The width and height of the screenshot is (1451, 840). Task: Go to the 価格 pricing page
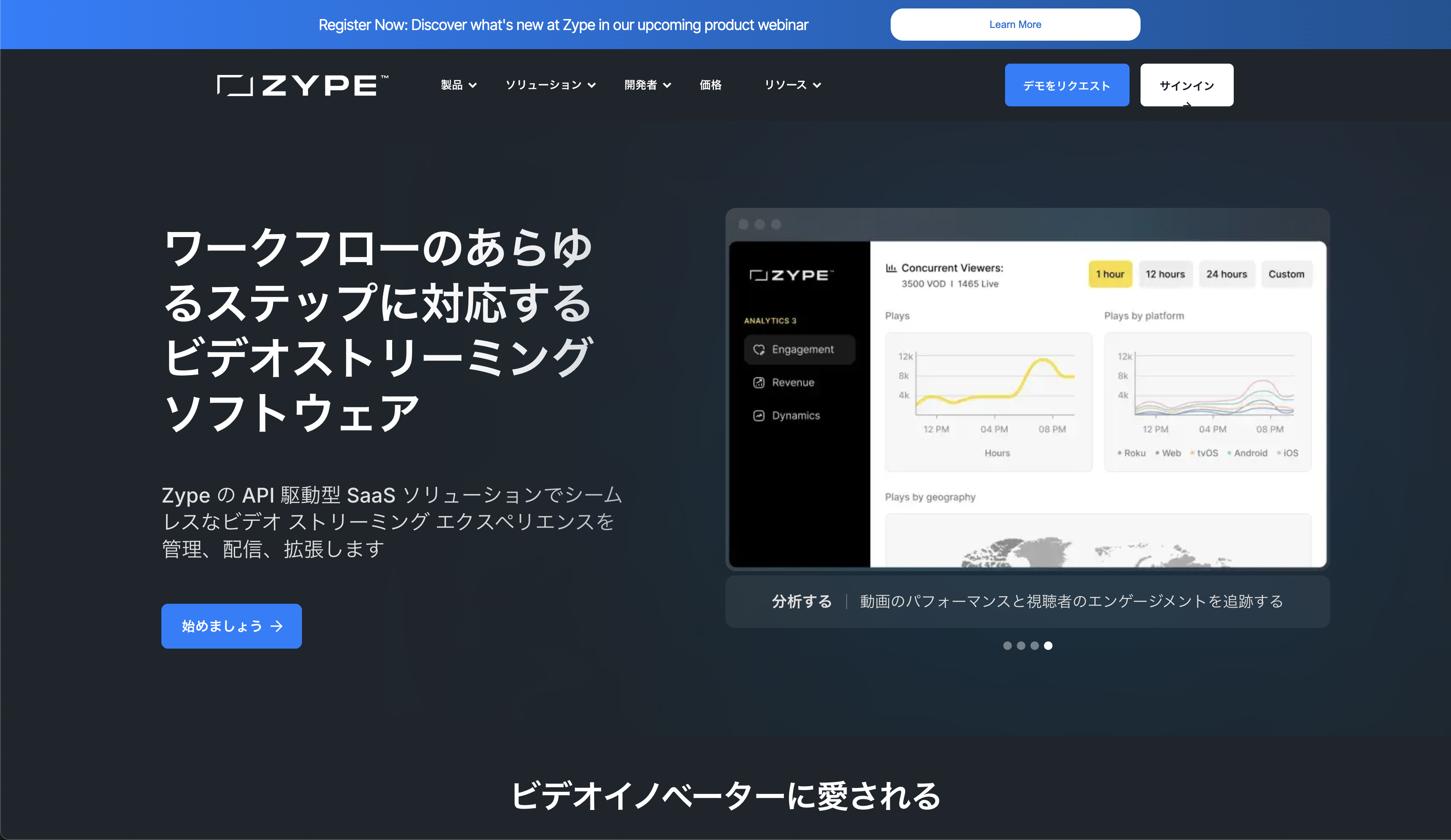(711, 85)
